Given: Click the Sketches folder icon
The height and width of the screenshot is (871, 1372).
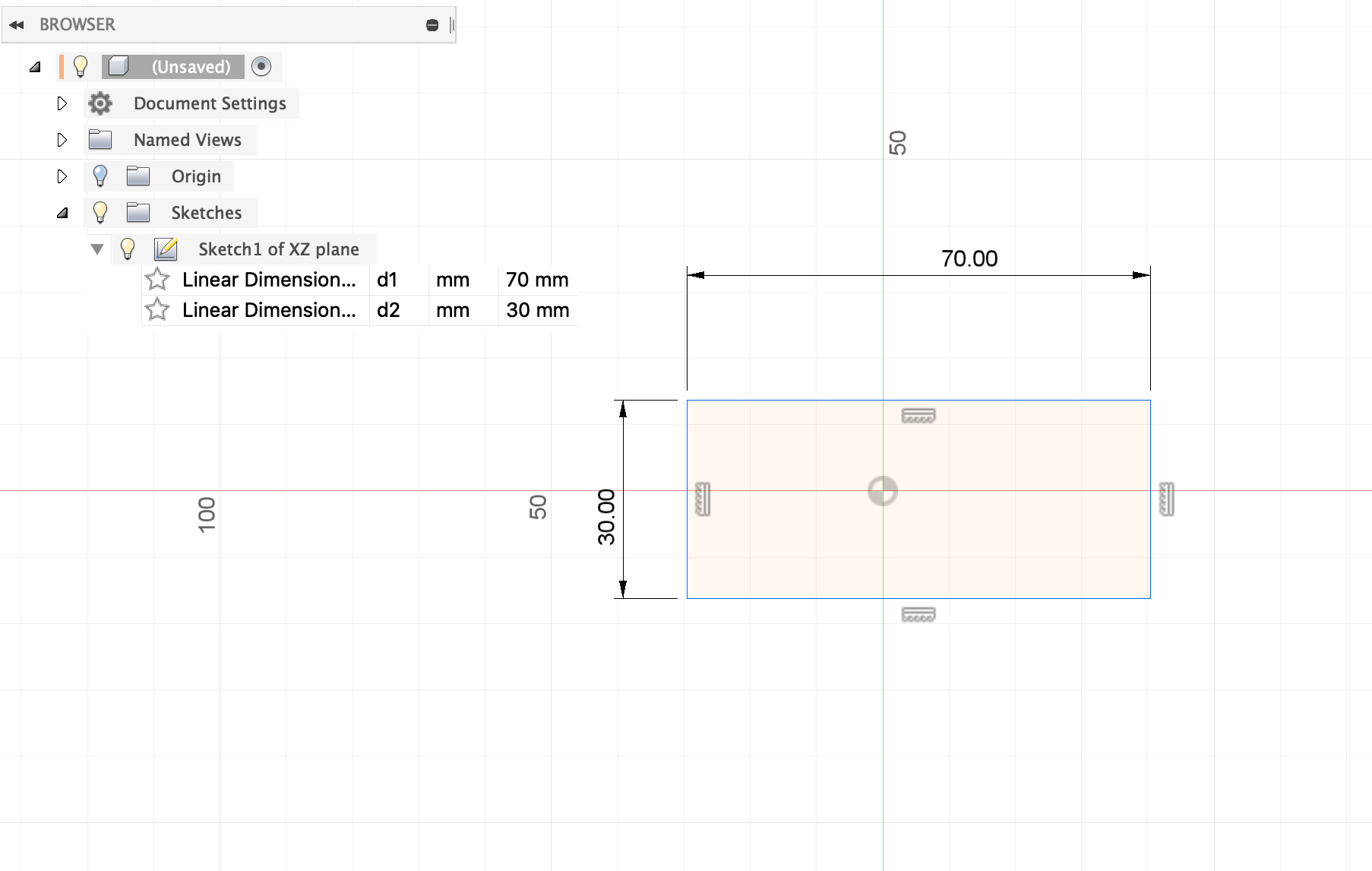Looking at the screenshot, I should pyautogui.click(x=138, y=213).
